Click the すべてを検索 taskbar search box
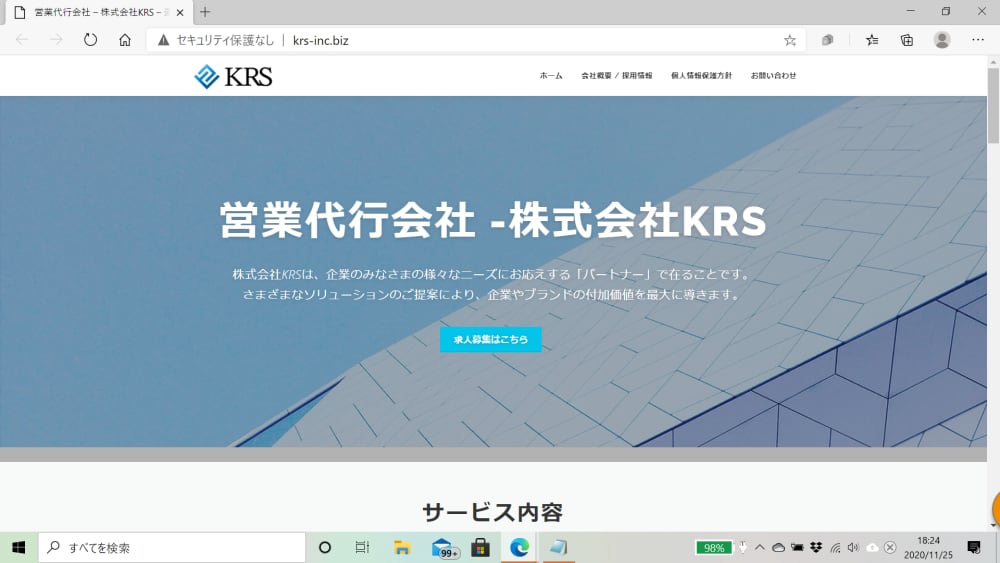1000x563 pixels. click(172, 547)
